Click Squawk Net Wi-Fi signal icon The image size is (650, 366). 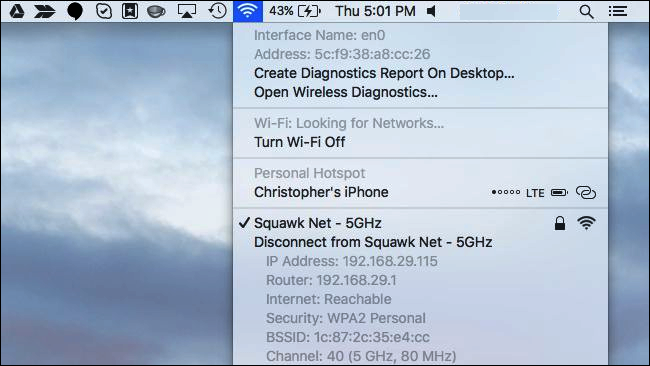[x=586, y=223]
